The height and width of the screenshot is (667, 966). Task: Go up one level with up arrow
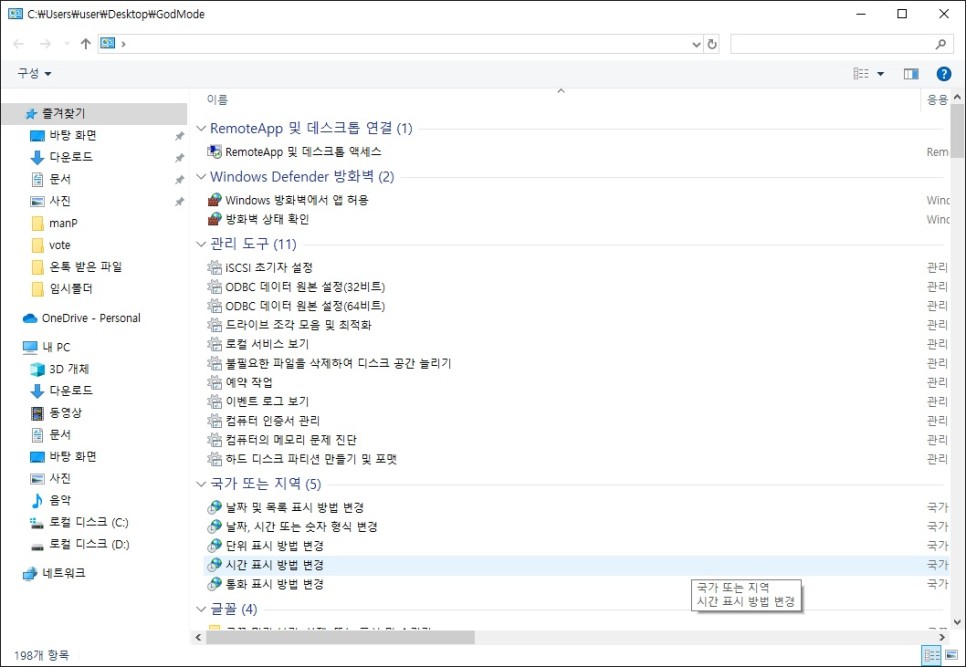coord(86,44)
